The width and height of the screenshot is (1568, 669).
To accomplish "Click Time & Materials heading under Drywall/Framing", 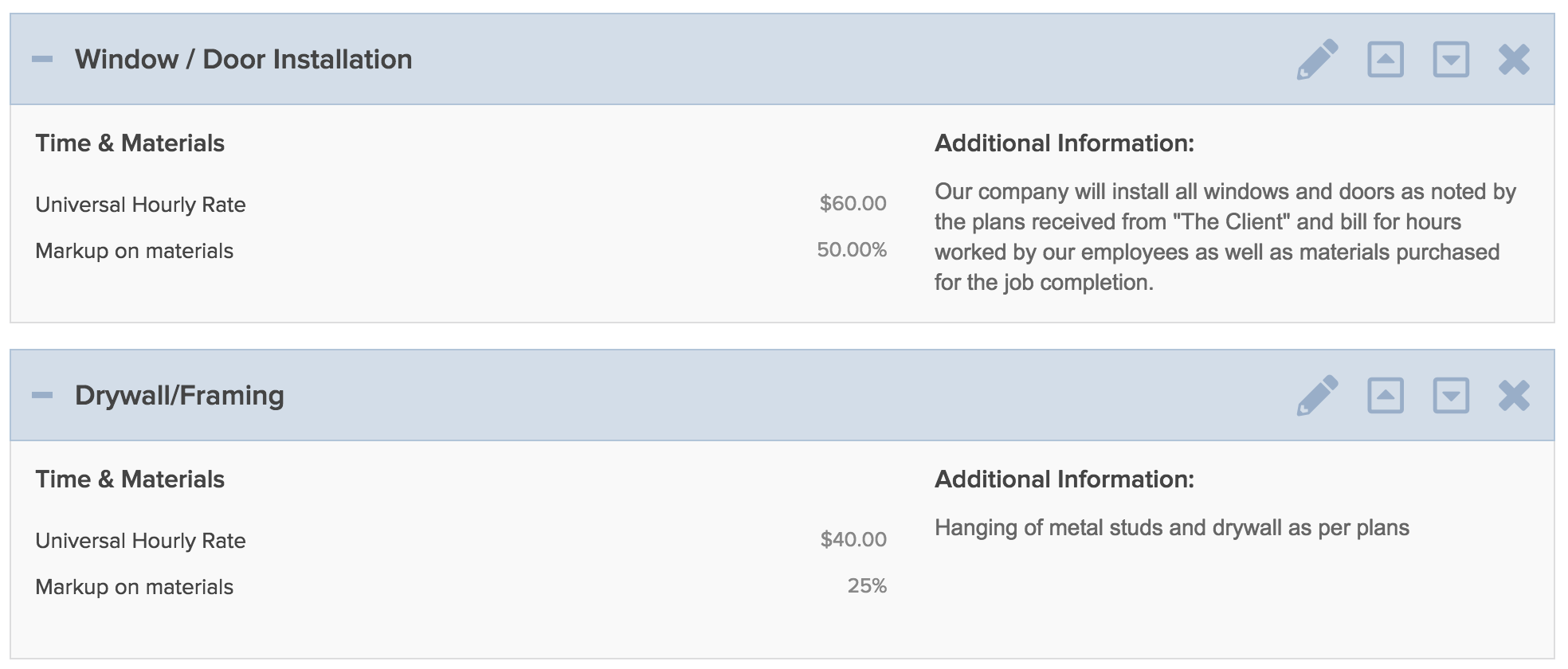I will (x=130, y=479).
